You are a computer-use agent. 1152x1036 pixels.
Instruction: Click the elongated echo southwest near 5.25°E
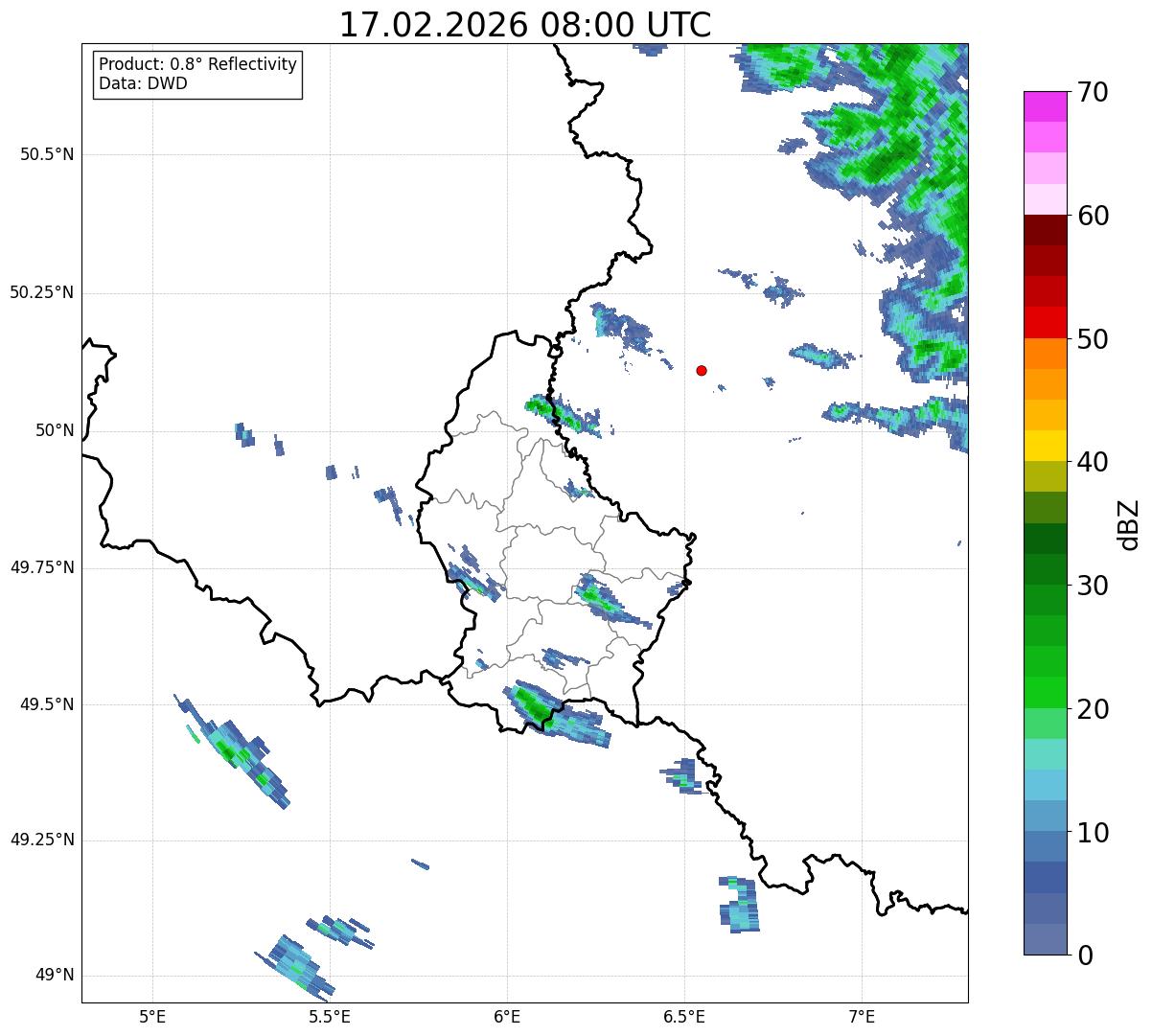232,752
